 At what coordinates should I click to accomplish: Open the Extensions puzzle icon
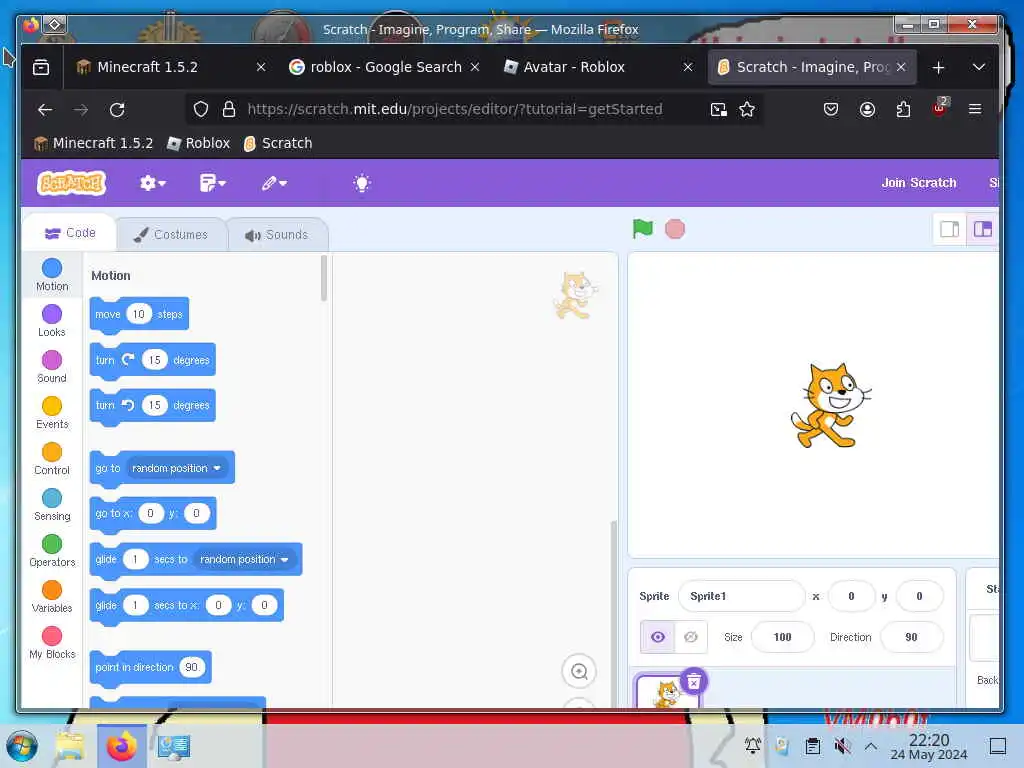pyautogui.click(x=903, y=109)
